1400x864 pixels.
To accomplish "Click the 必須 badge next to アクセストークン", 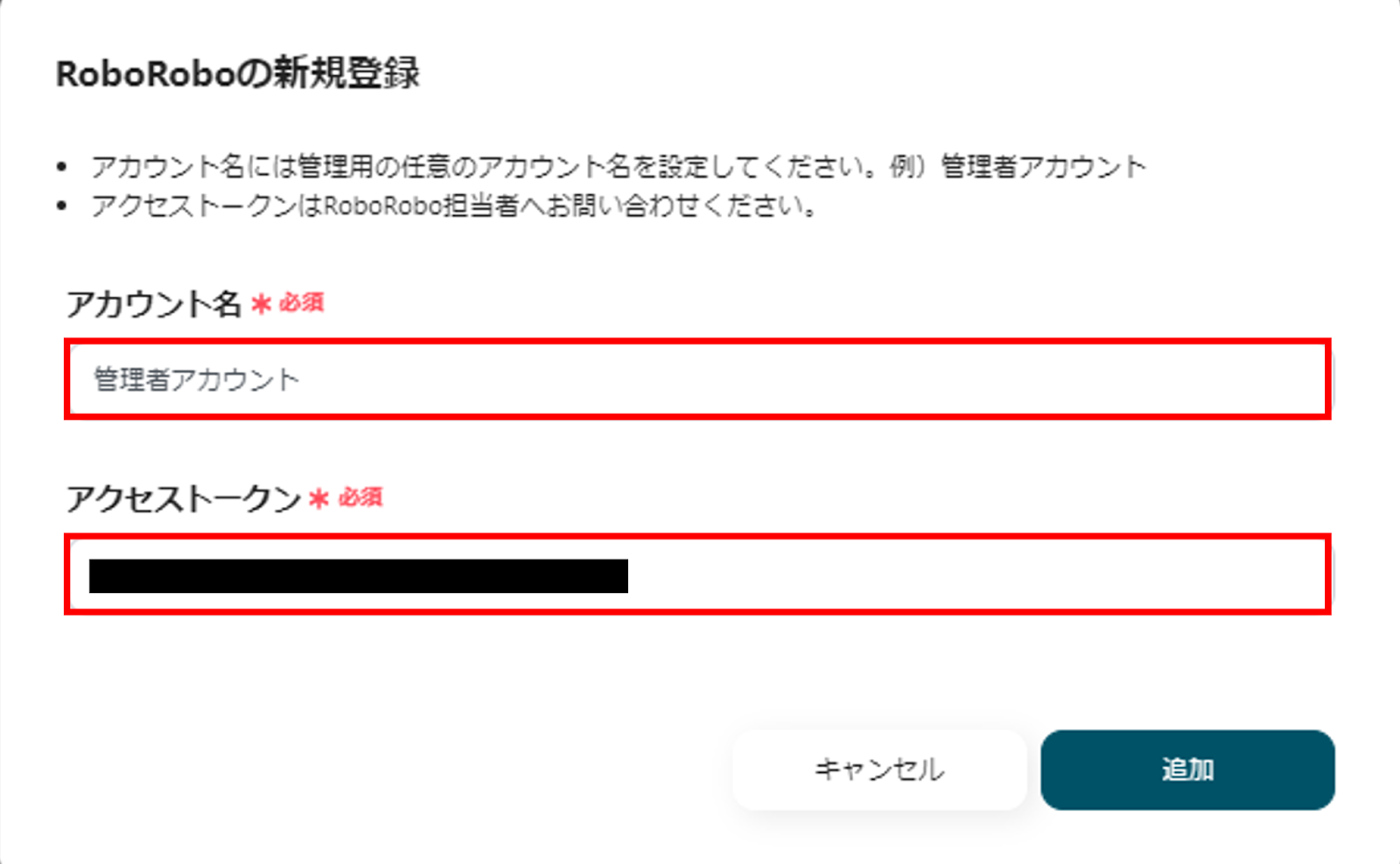I will pos(360,498).
